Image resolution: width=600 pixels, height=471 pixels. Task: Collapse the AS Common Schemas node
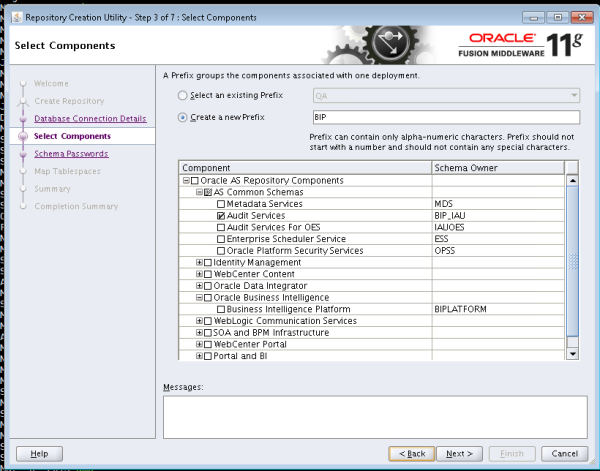pos(199,192)
